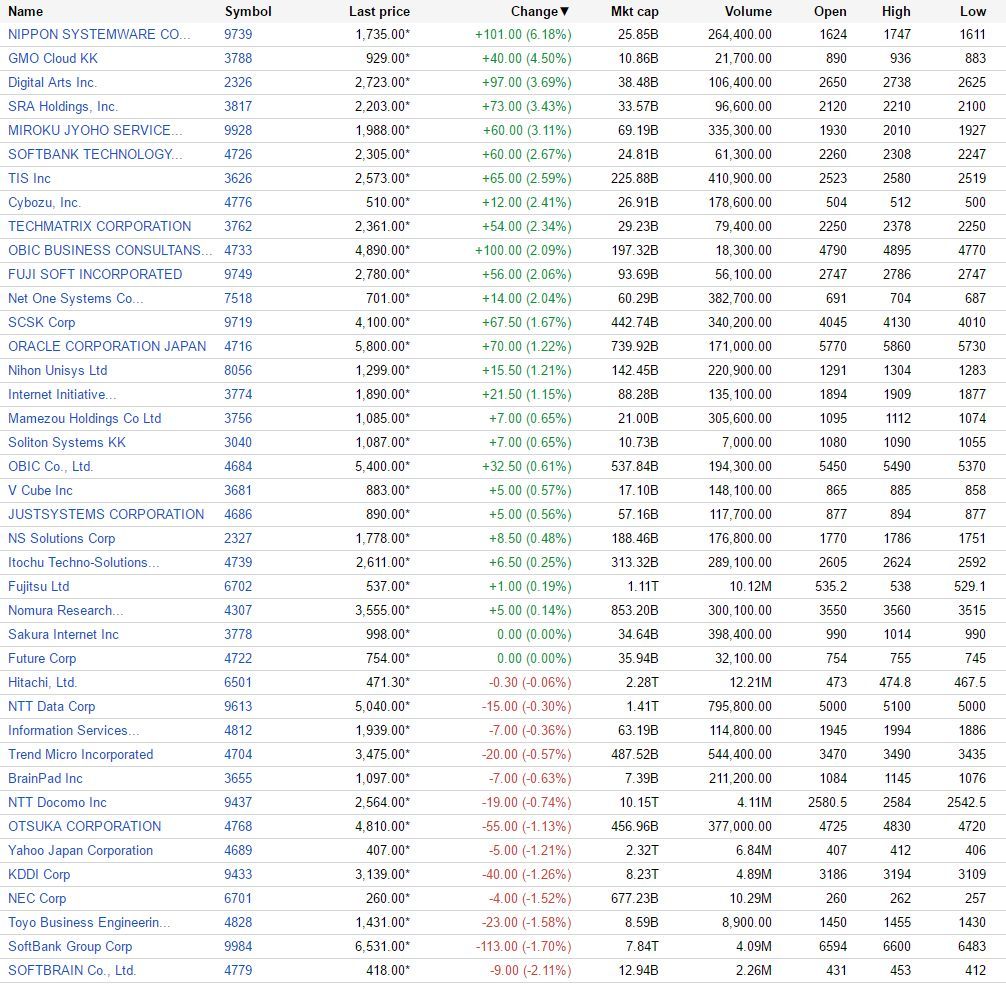Open ORACLE CORPORATION JAPAN link
The width and height of the screenshot is (1006, 984).
(107, 346)
